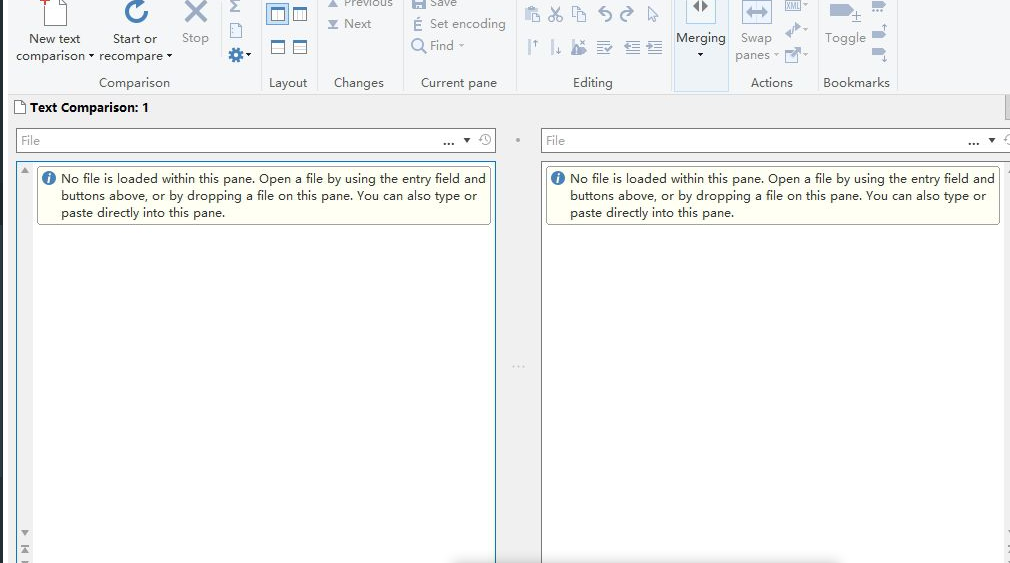Click the left pane file history icon
Screen dimensions: 1010x563
click(x=485, y=140)
